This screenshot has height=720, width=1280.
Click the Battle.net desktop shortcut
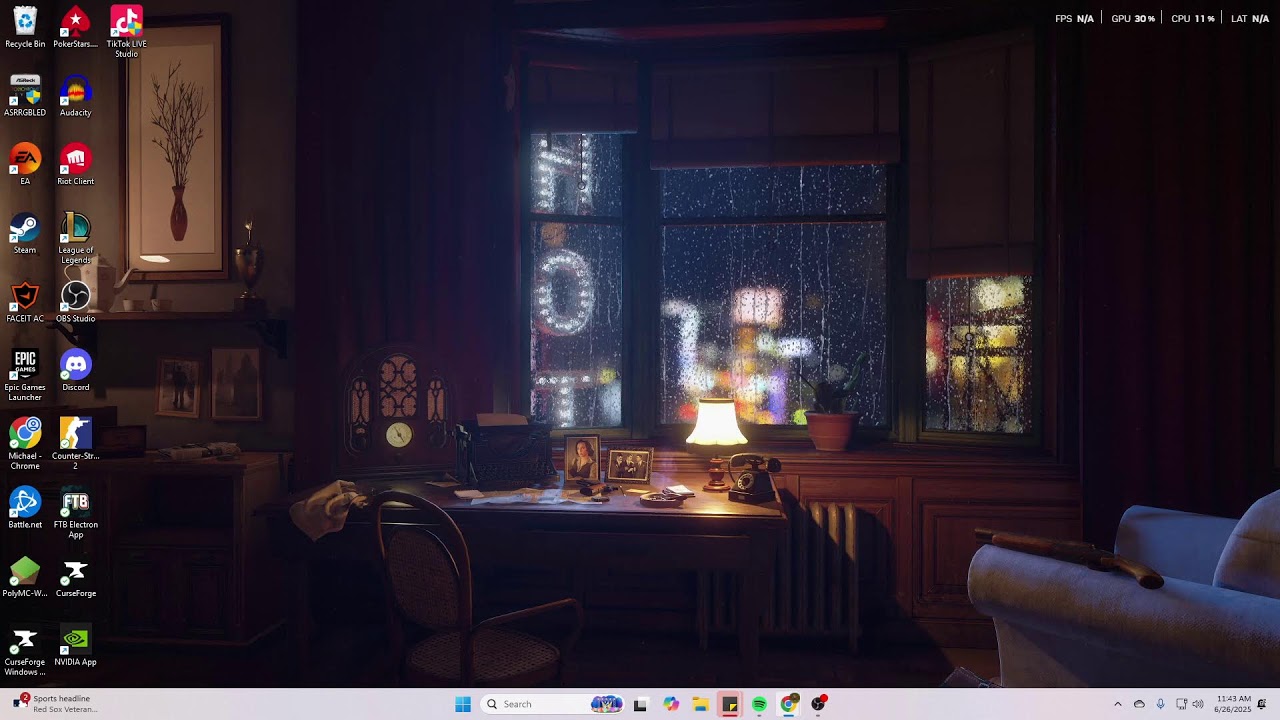coord(25,508)
